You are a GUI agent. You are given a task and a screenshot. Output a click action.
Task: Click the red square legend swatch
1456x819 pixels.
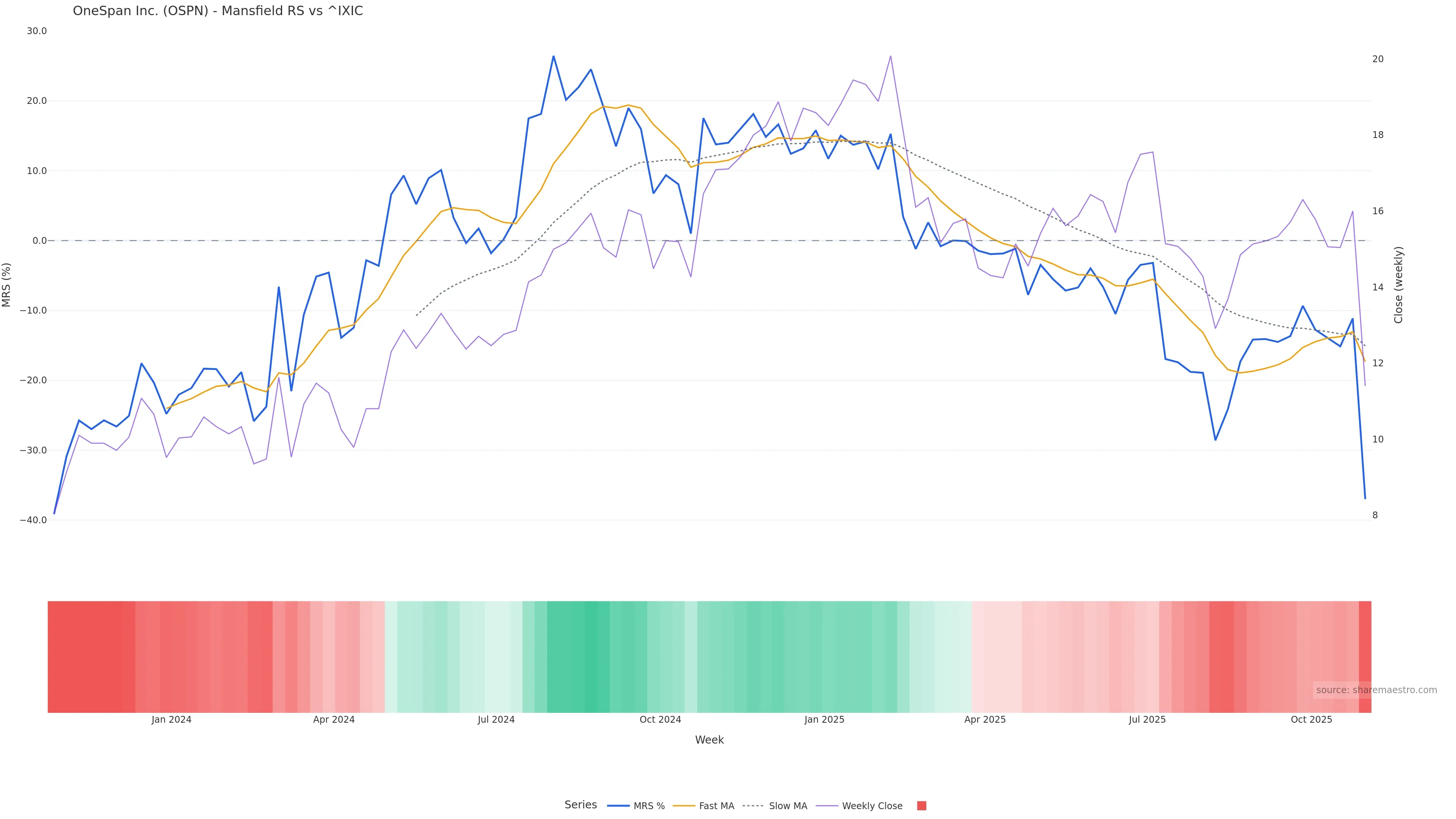click(921, 806)
